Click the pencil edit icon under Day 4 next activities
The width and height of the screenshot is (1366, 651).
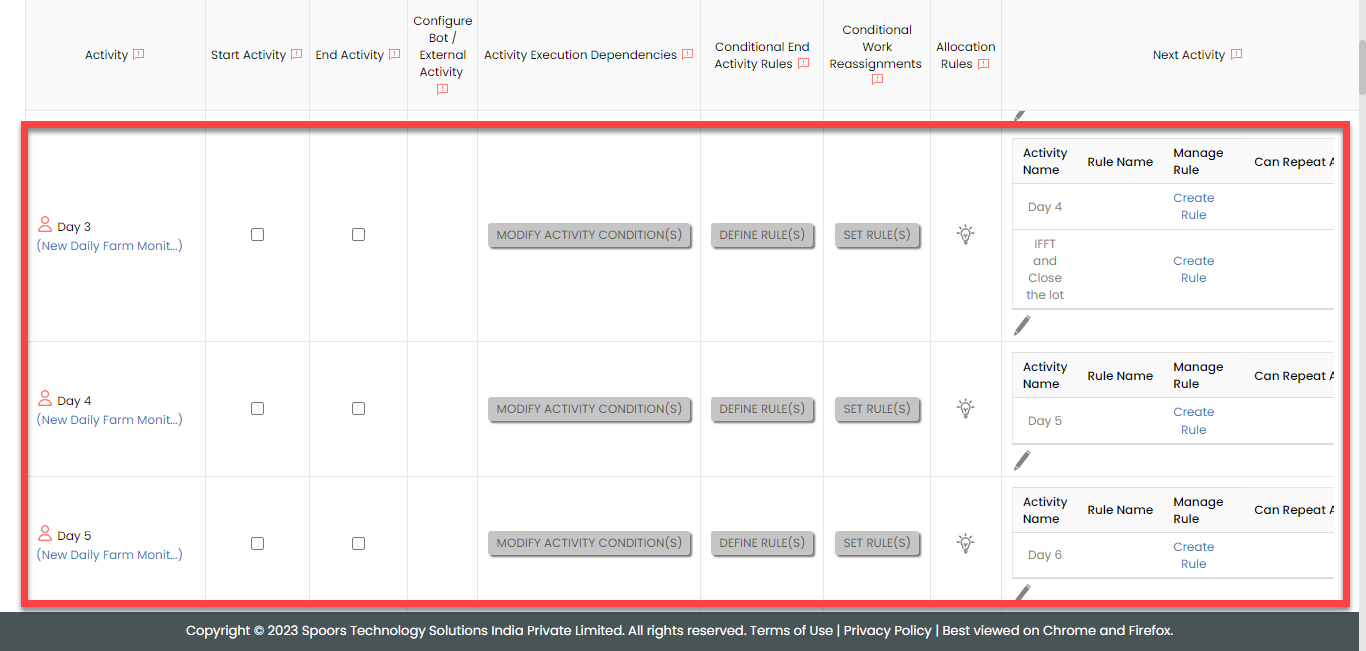pos(1021,460)
